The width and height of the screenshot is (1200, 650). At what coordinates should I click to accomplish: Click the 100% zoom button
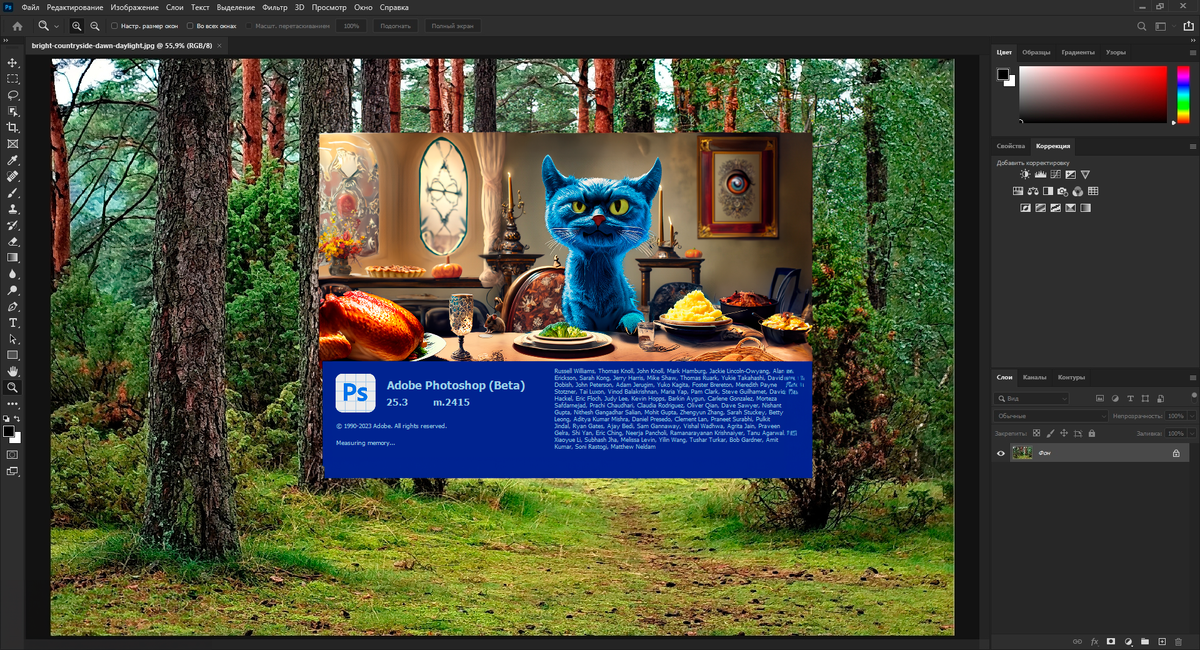click(351, 26)
